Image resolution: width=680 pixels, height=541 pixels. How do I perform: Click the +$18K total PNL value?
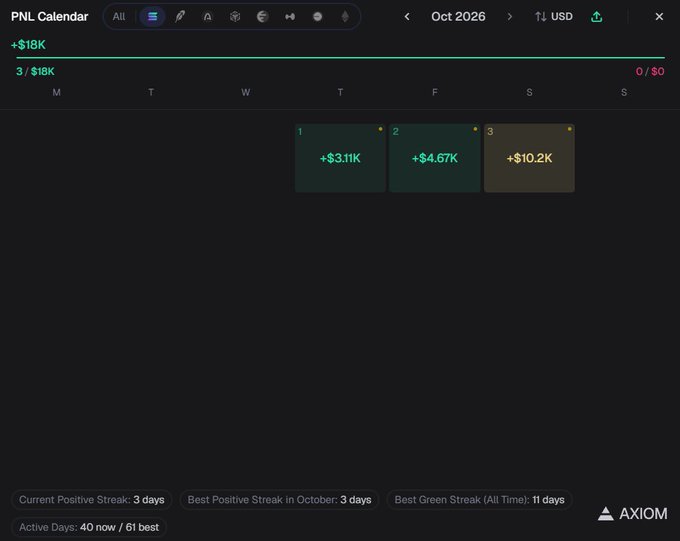click(28, 45)
